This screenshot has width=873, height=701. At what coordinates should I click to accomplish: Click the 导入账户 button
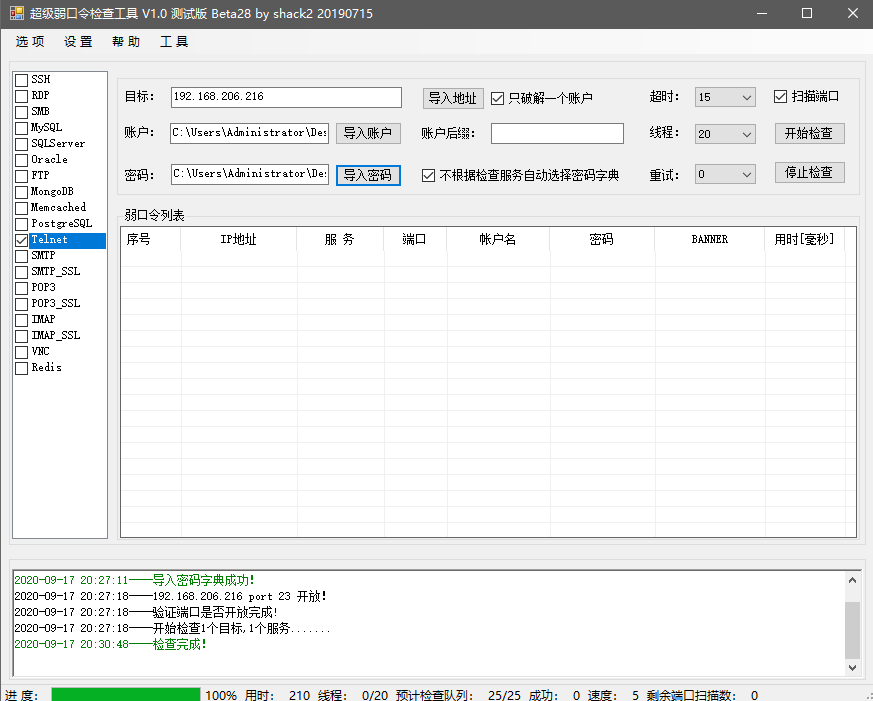tap(368, 133)
